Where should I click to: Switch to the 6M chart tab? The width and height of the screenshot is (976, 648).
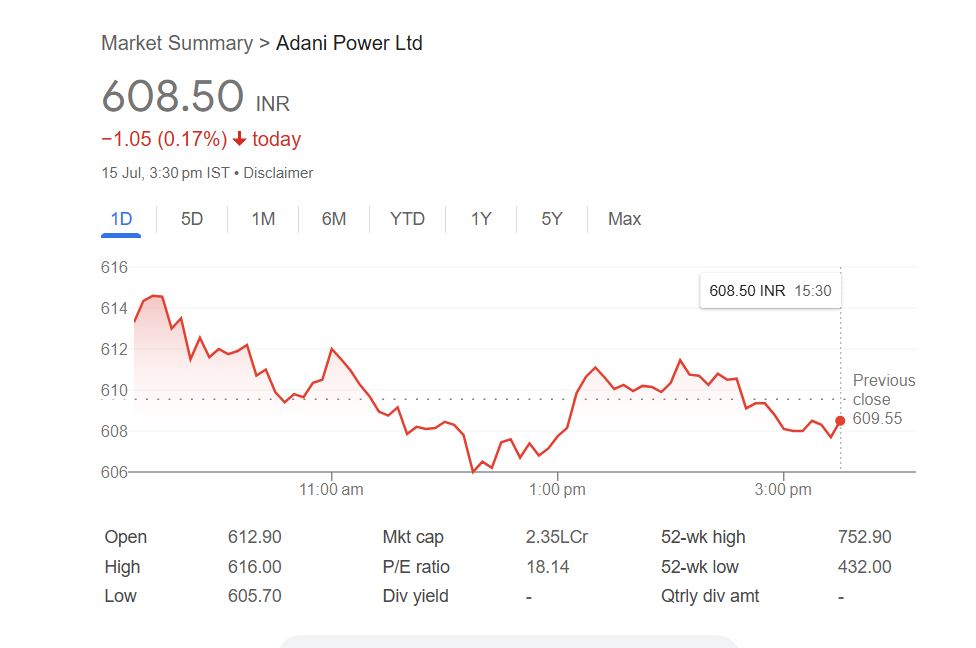pos(334,219)
